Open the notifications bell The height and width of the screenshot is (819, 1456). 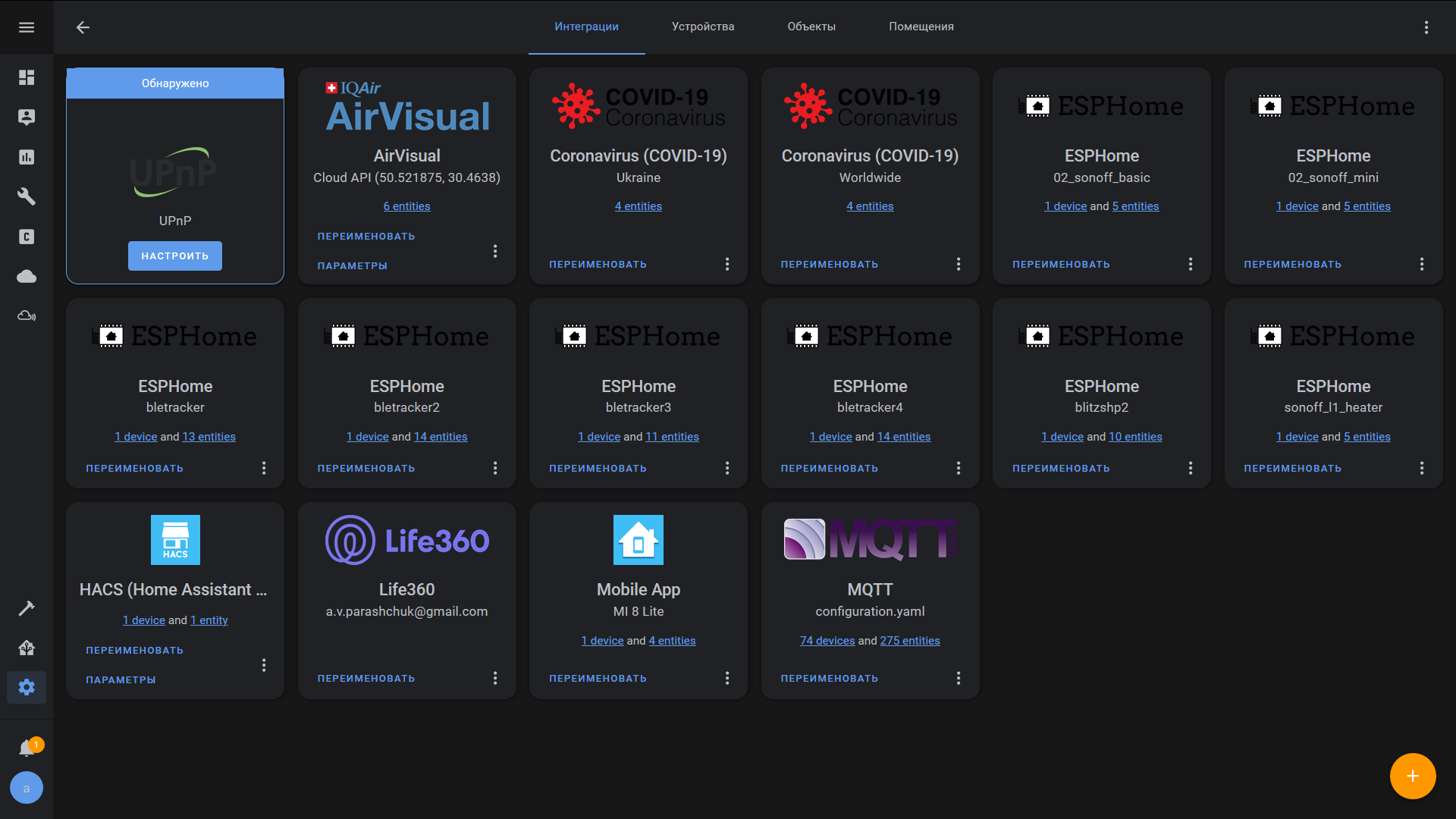28,748
